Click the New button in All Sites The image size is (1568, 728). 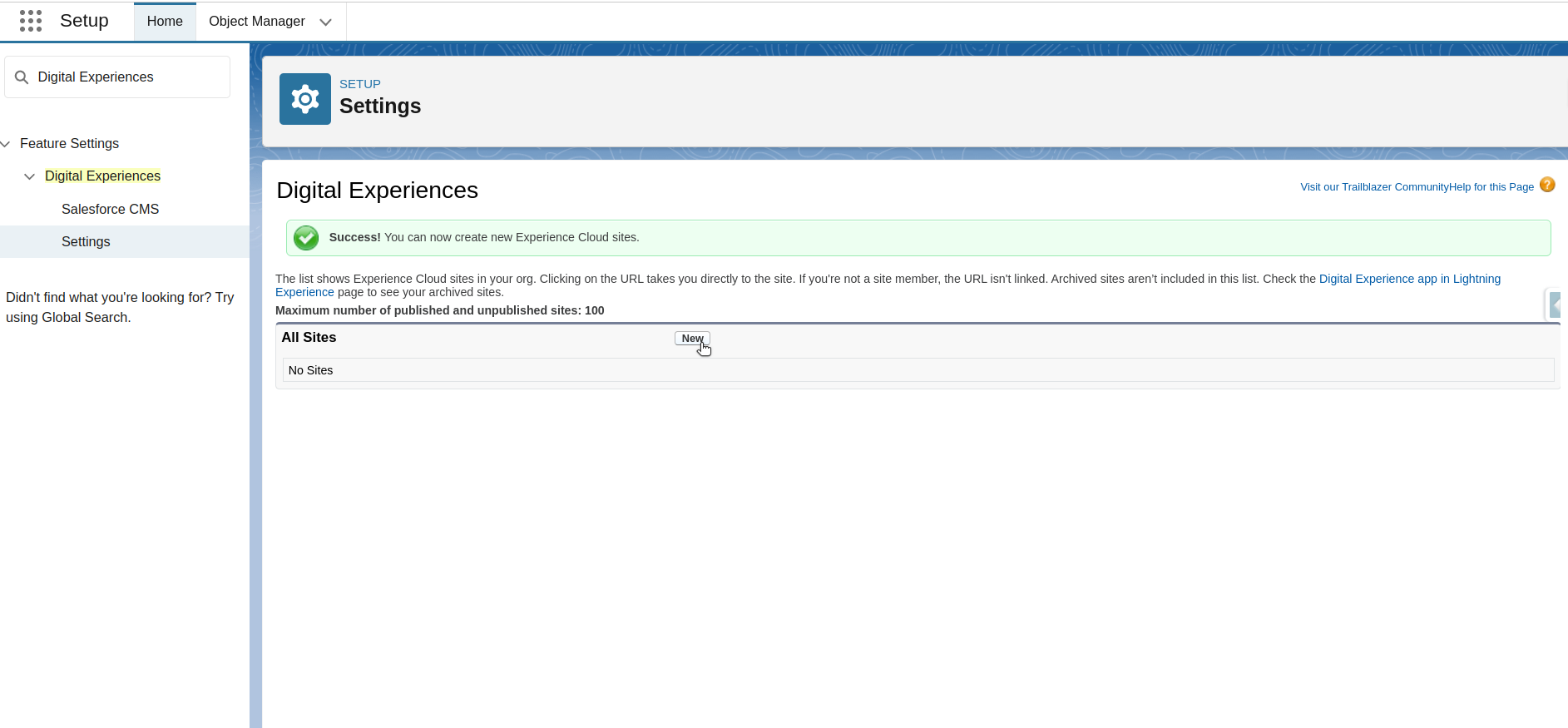692,338
